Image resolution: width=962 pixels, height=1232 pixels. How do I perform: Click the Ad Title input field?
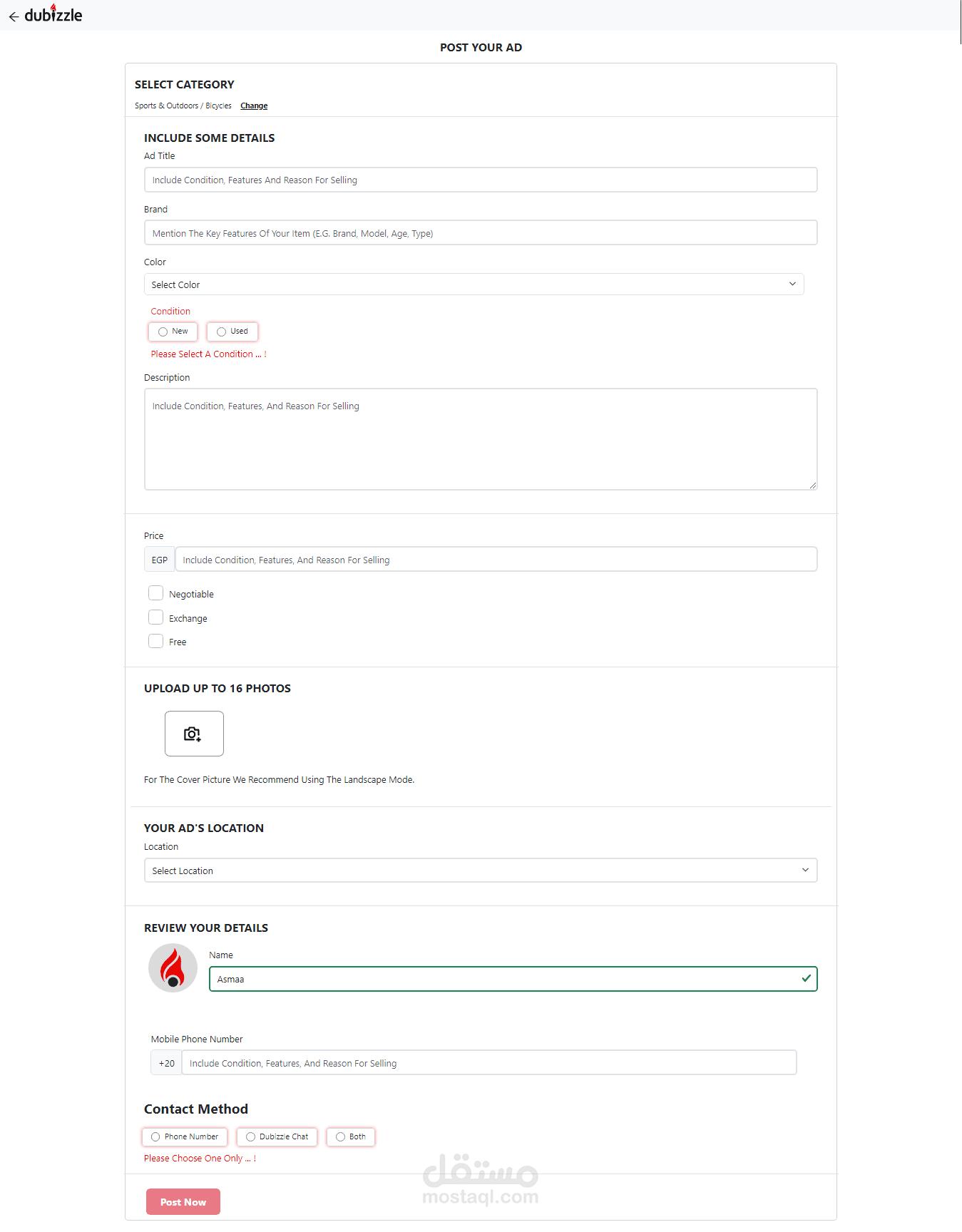(x=480, y=180)
